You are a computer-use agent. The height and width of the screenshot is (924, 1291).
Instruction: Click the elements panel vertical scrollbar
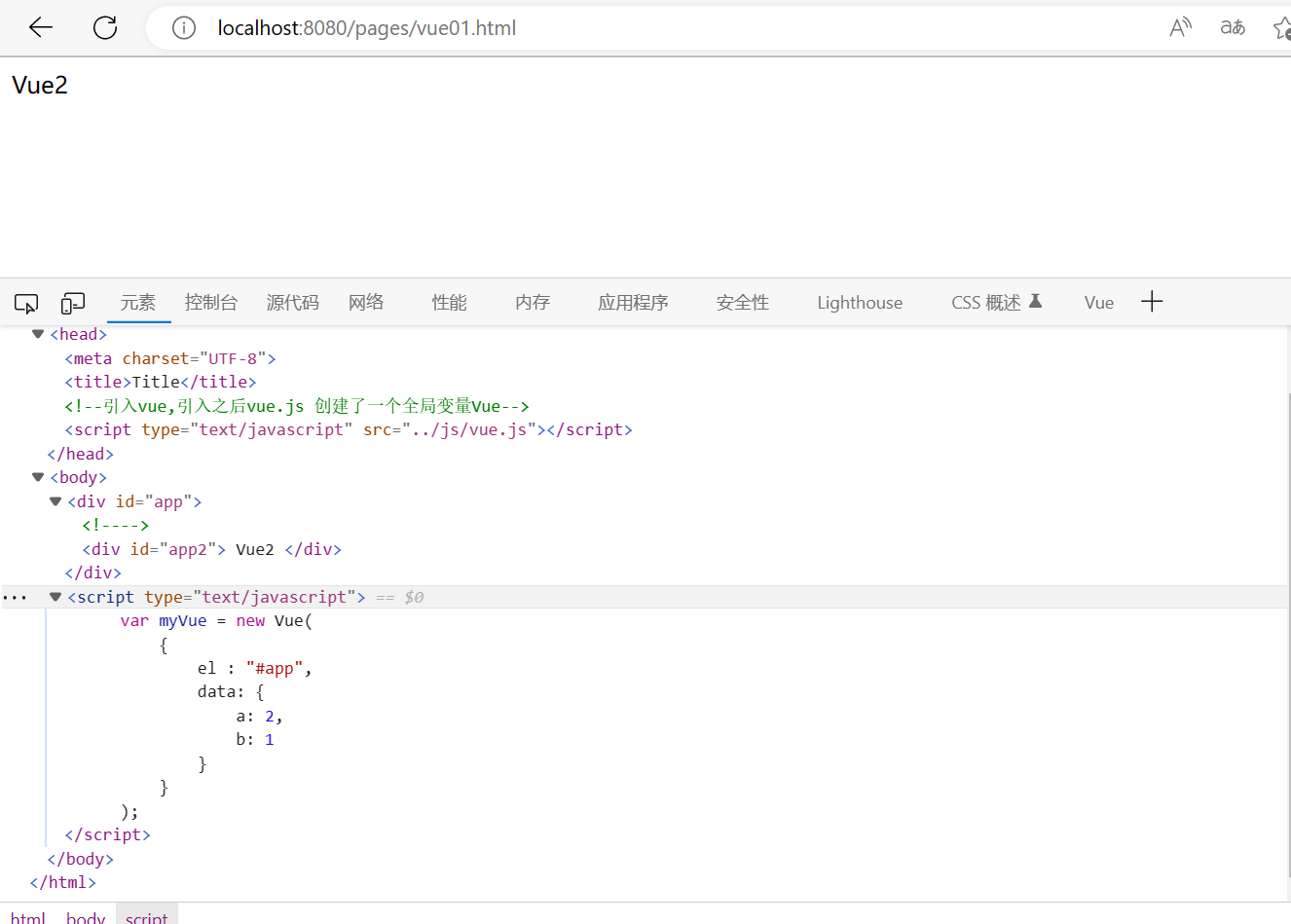[1288, 633]
